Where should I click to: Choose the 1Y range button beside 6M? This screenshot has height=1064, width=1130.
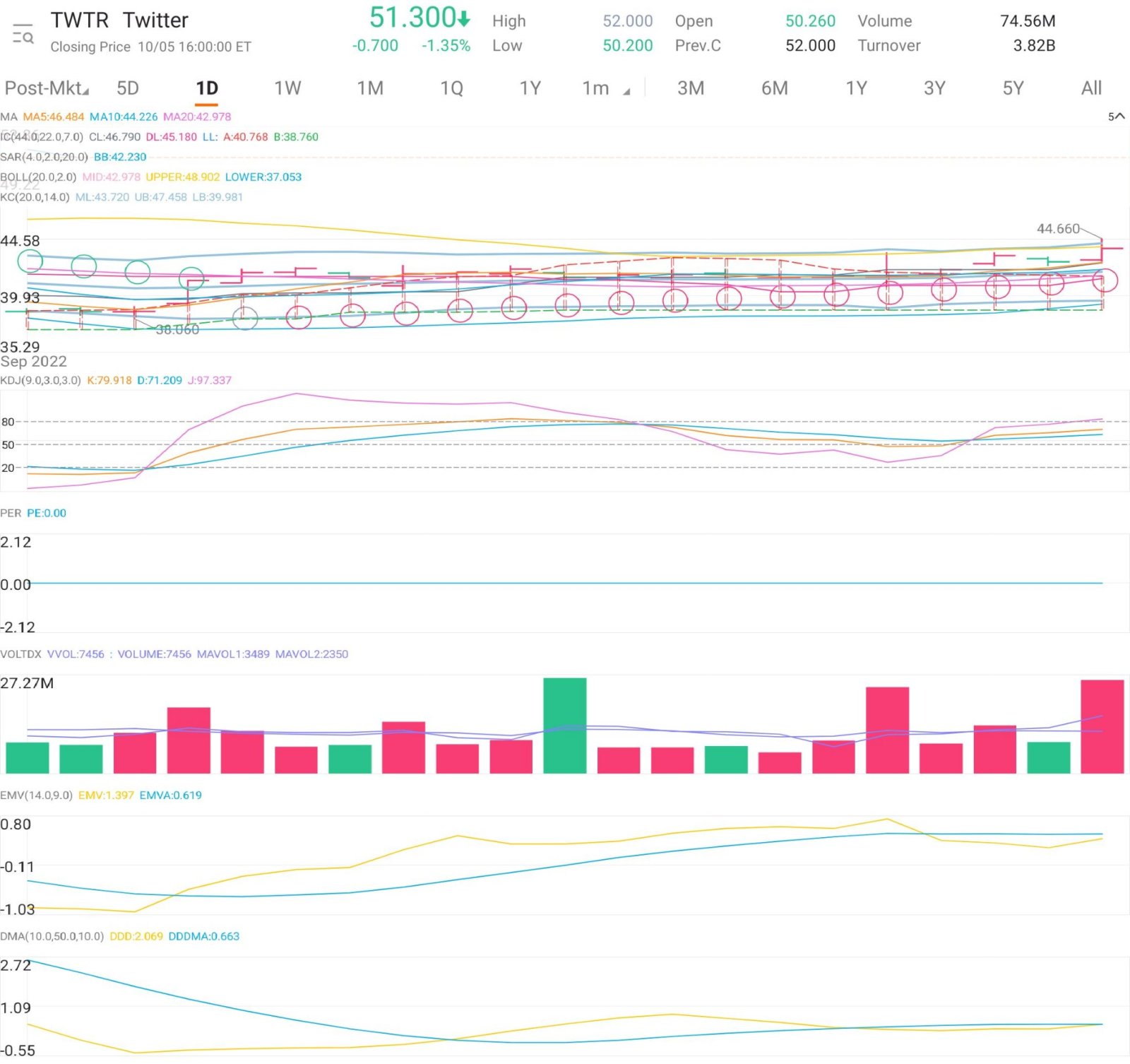click(856, 88)
